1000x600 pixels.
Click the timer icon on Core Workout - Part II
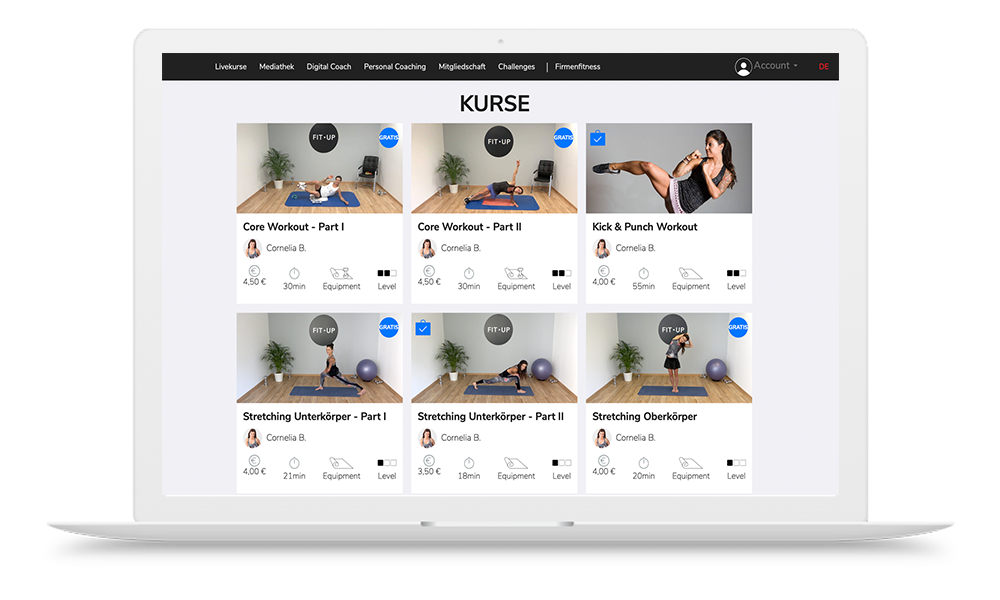469,273
